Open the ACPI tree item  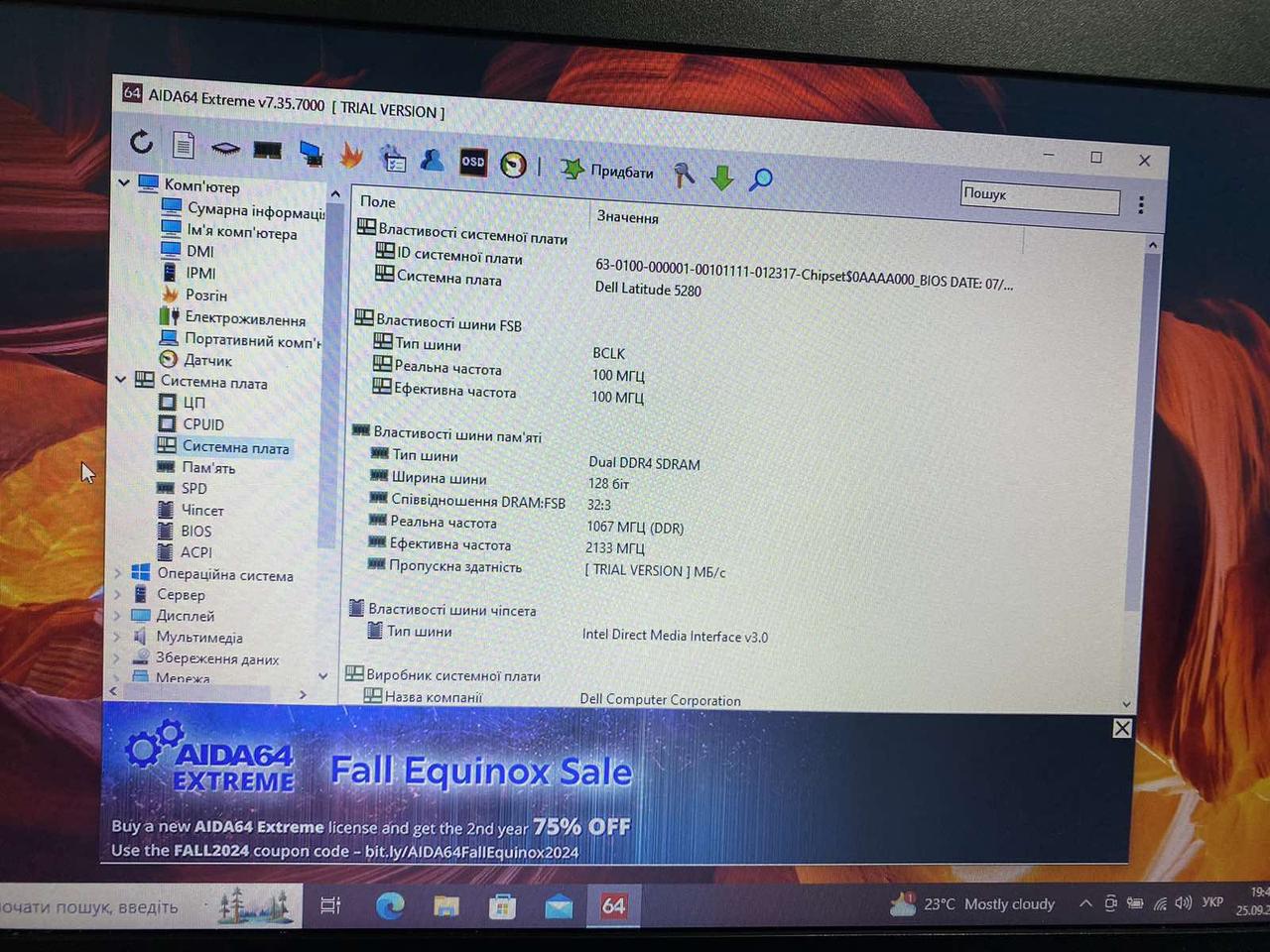(x=185, y=551)
